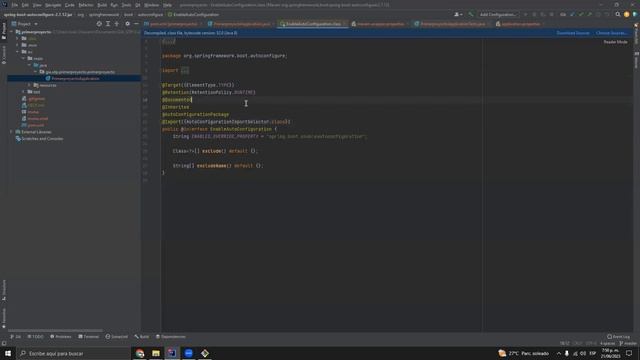The image size is (640, 360).
Task: Collapse the java folder in Project tree
Action: pos(29,65)
